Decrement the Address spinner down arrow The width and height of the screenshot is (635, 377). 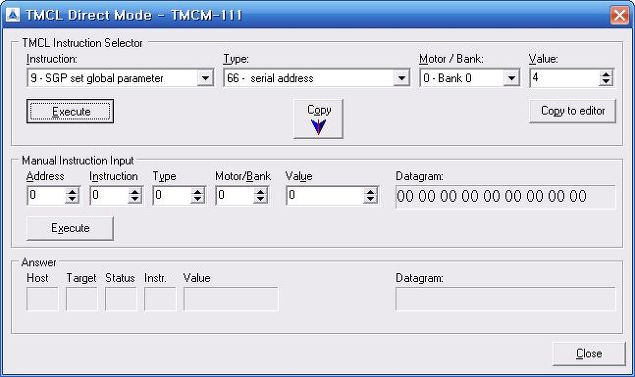click(72, 200)
